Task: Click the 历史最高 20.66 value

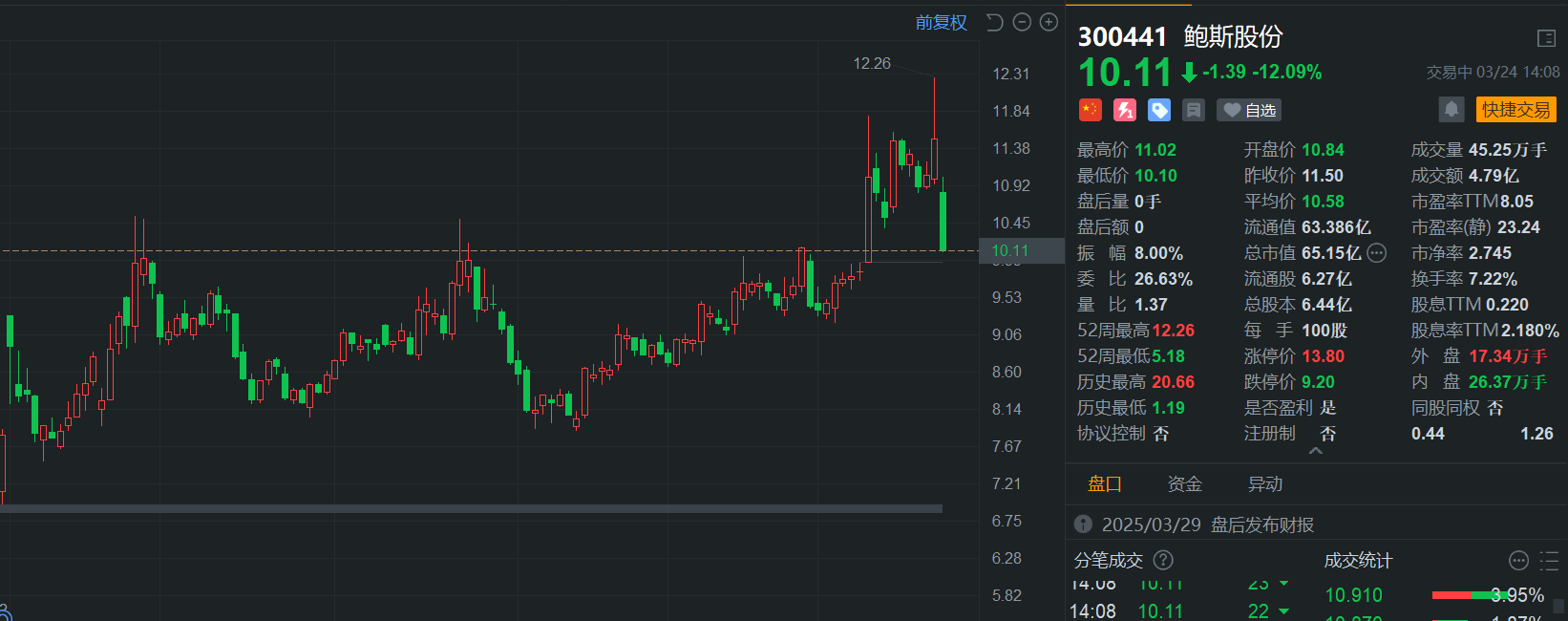Action: (x=1173, y=382)
